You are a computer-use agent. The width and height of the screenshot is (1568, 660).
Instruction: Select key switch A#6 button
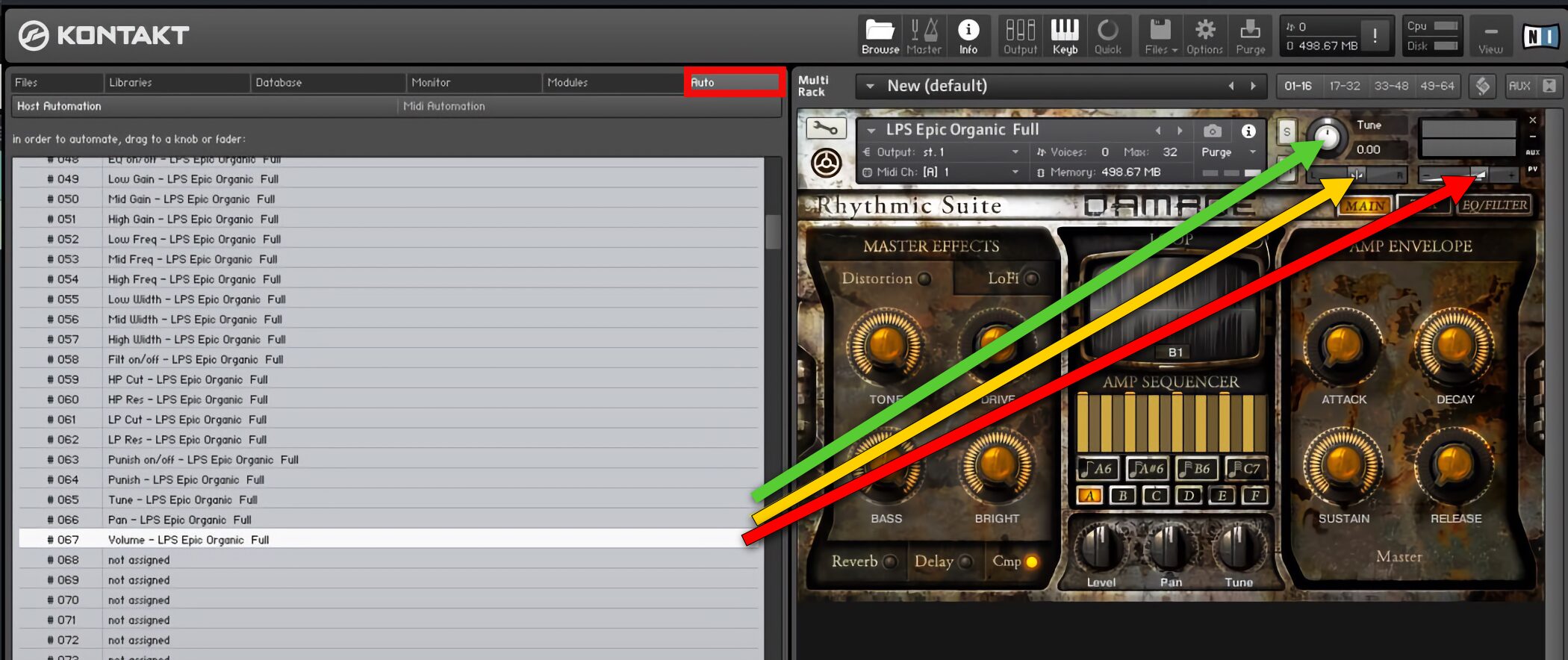coord(1147,469)
